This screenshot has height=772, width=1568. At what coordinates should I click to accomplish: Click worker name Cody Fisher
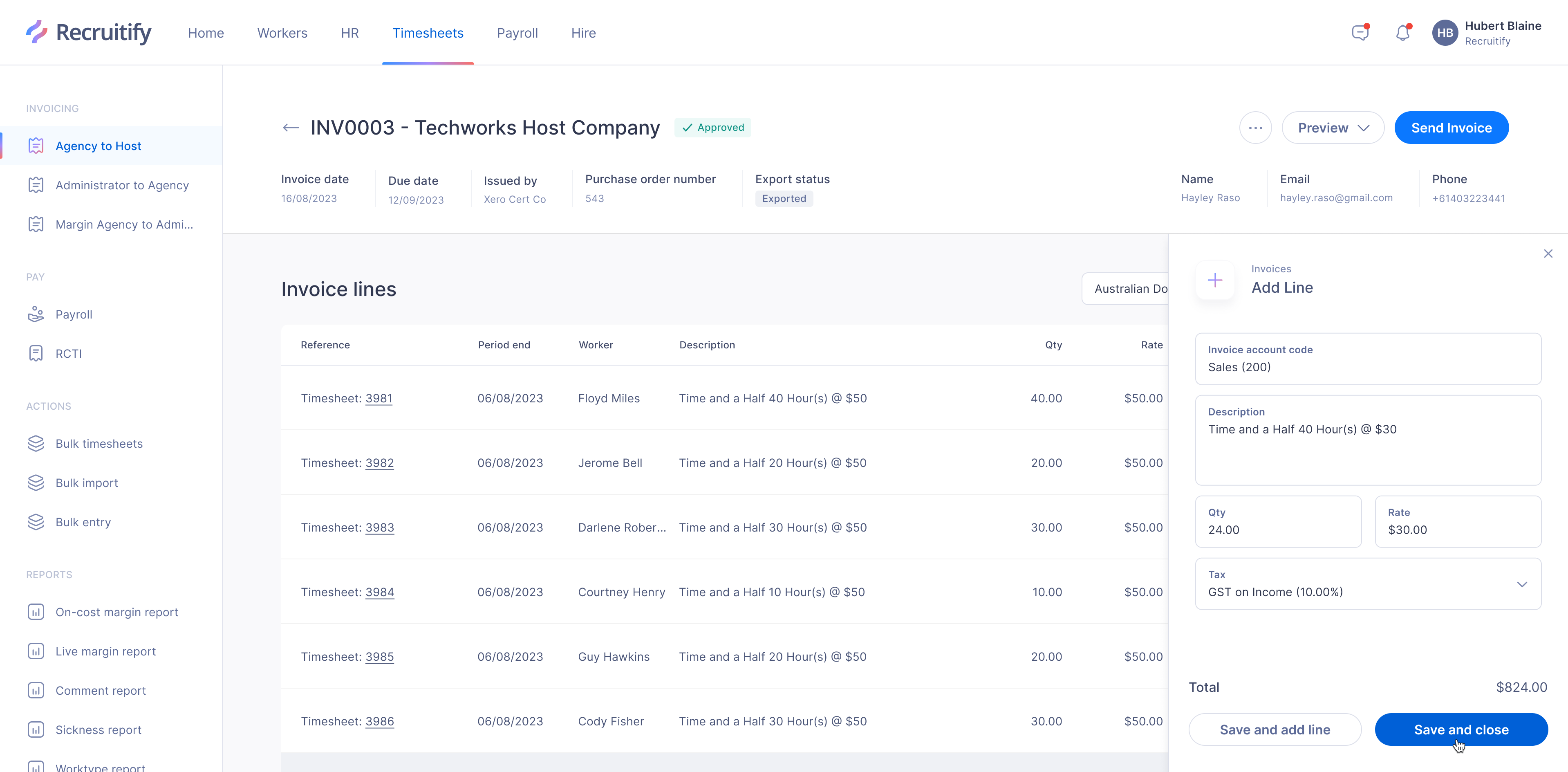(611, 721)
